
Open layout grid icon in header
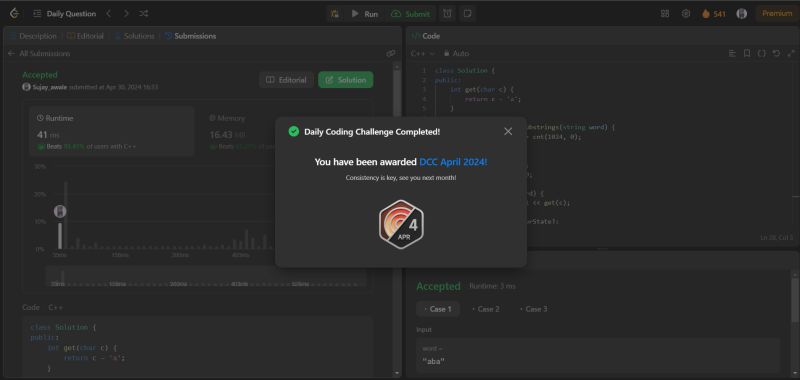click(x=665, y=14)
